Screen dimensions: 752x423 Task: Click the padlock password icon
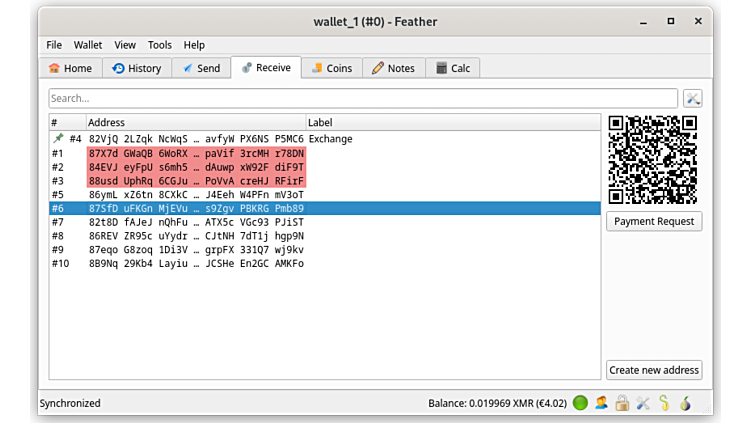pyautogui.click(x=622, y=403)
